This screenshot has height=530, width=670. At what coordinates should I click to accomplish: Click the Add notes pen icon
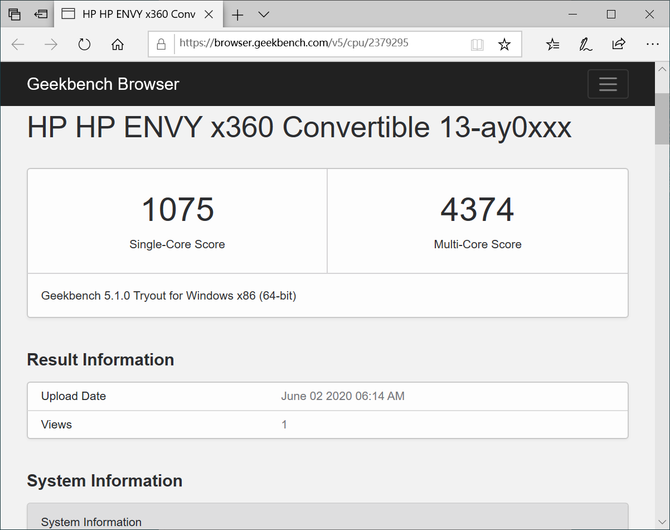pos(585,44)
